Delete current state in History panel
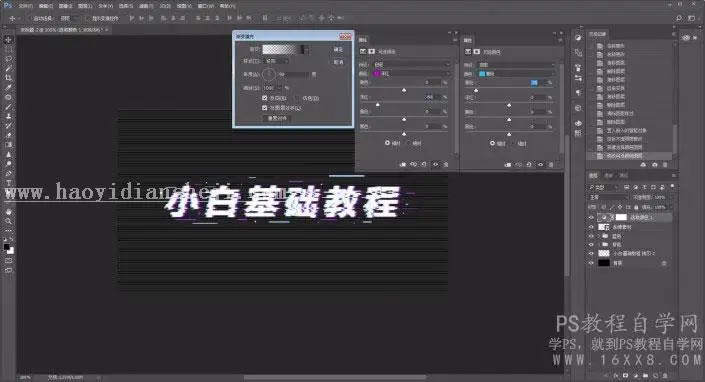705x382 pixels. [665, 165]
